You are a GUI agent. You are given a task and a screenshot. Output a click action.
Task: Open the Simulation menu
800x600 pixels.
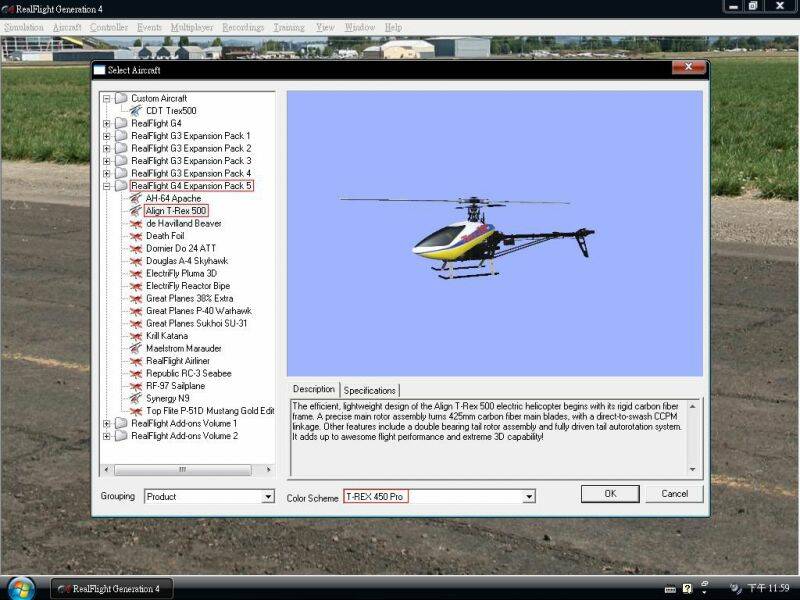coord(24,28)
